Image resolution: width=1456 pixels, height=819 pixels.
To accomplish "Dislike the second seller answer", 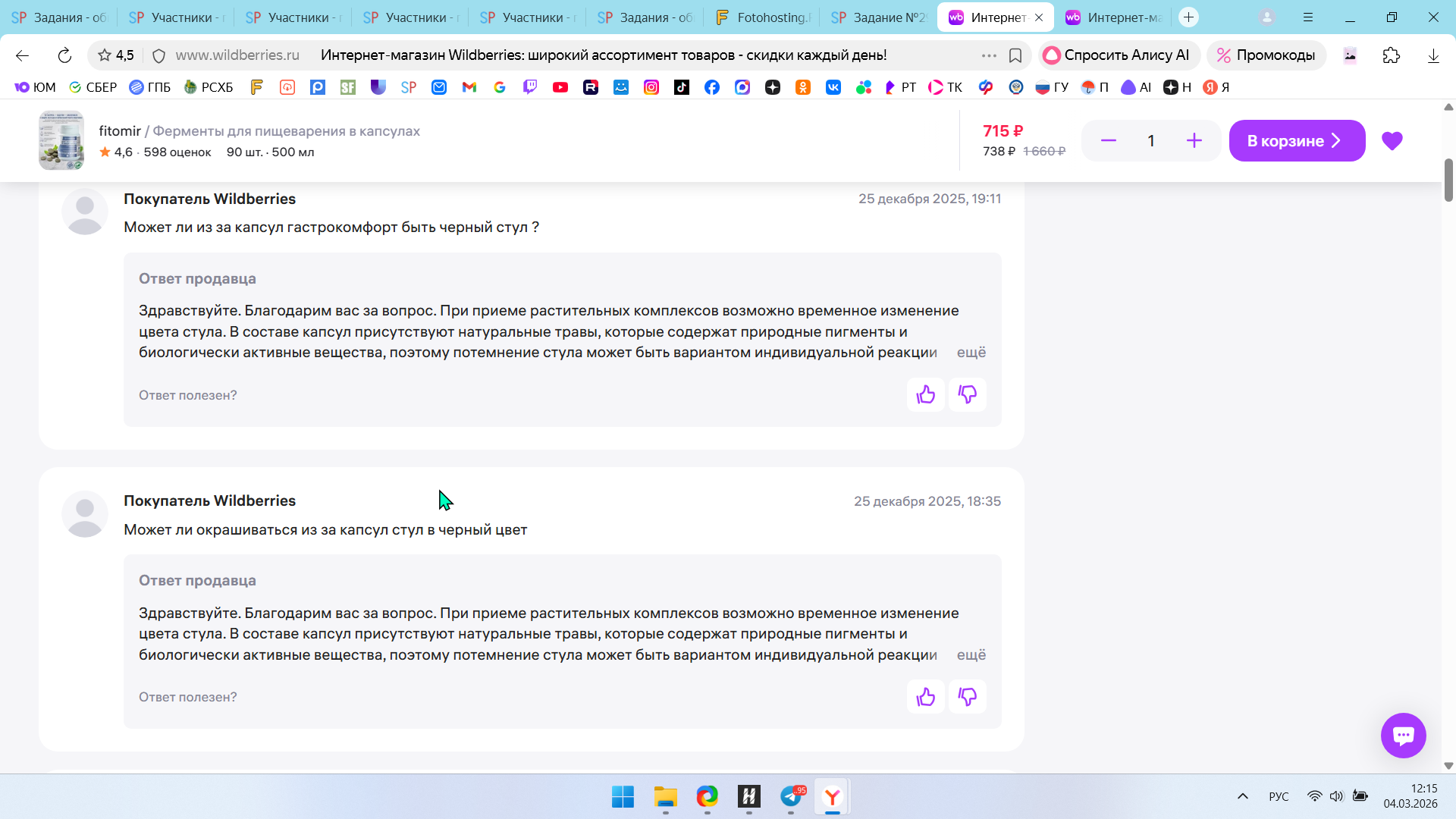I will pos(968,697).
